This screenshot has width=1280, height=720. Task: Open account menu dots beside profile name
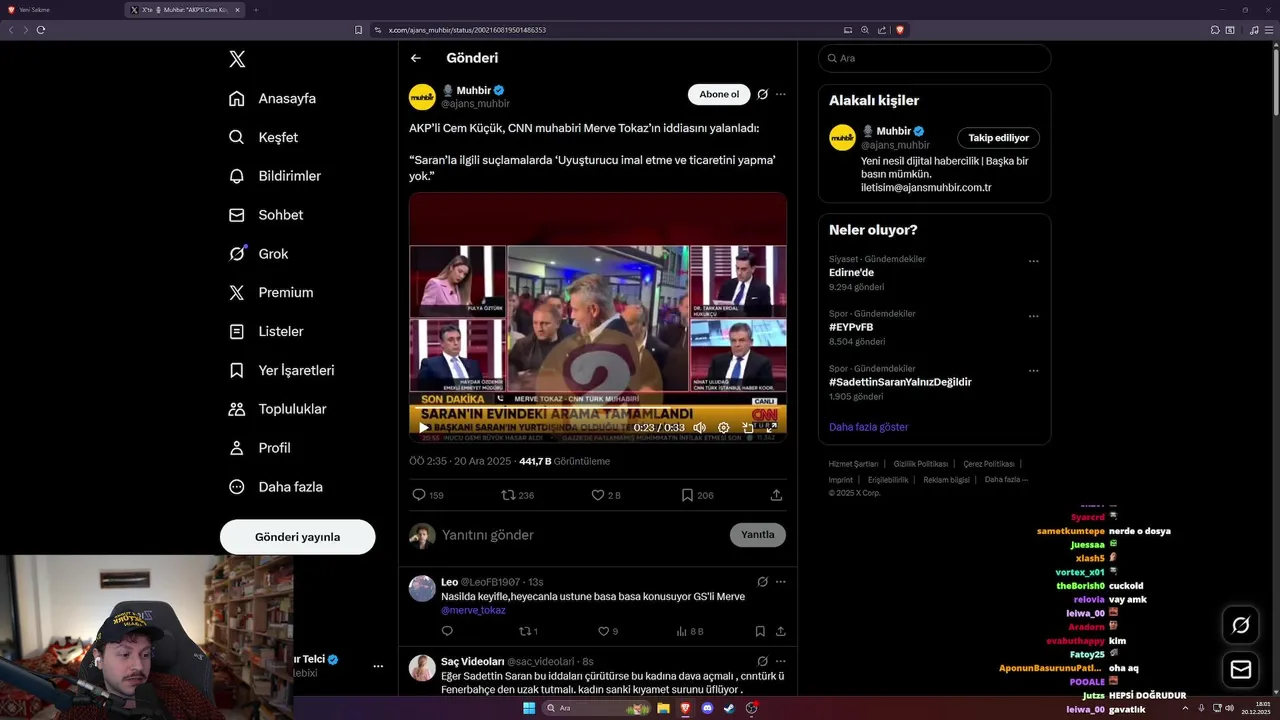378,666
